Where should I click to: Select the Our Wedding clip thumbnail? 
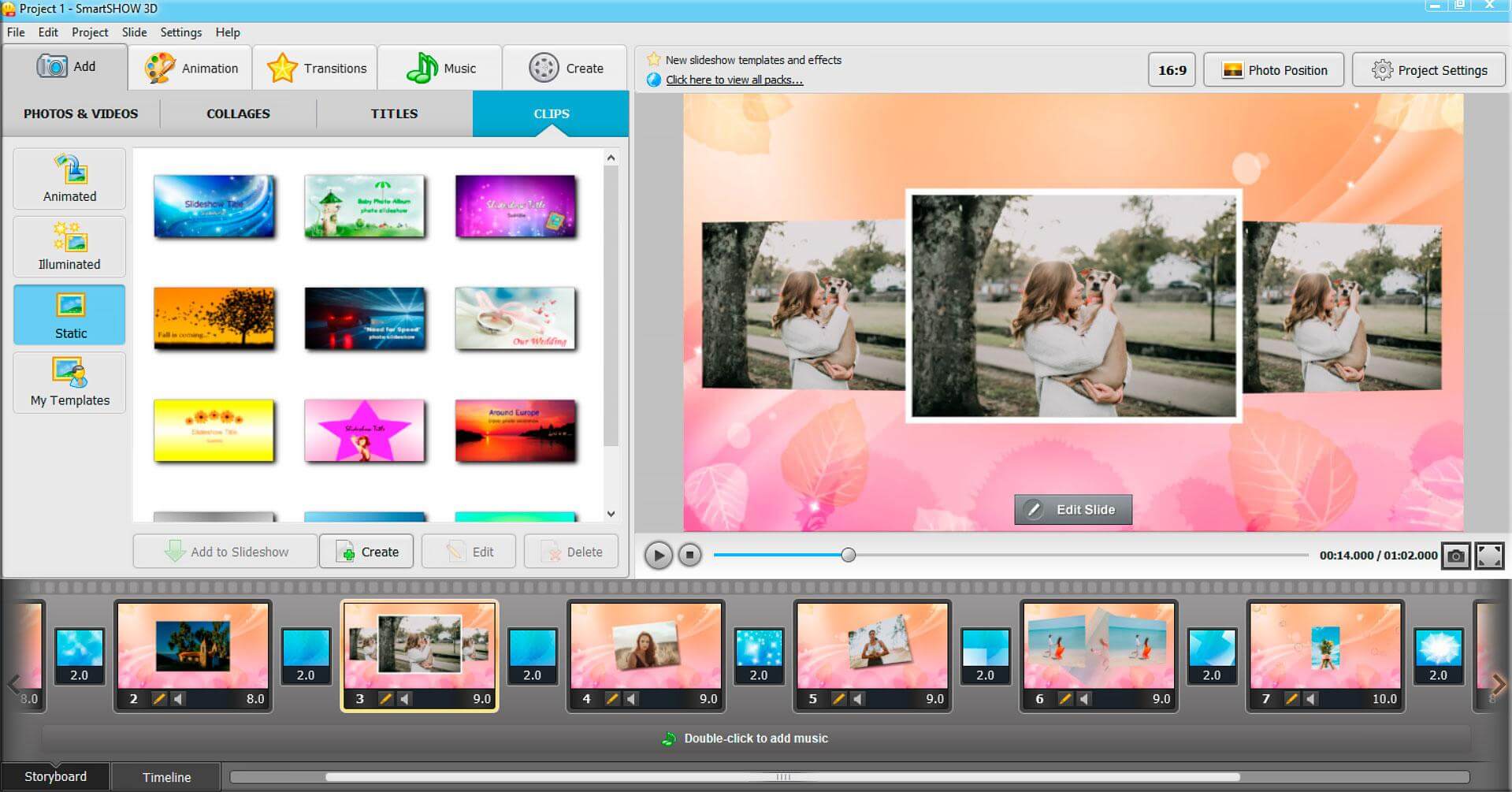[x=515, y=318]
